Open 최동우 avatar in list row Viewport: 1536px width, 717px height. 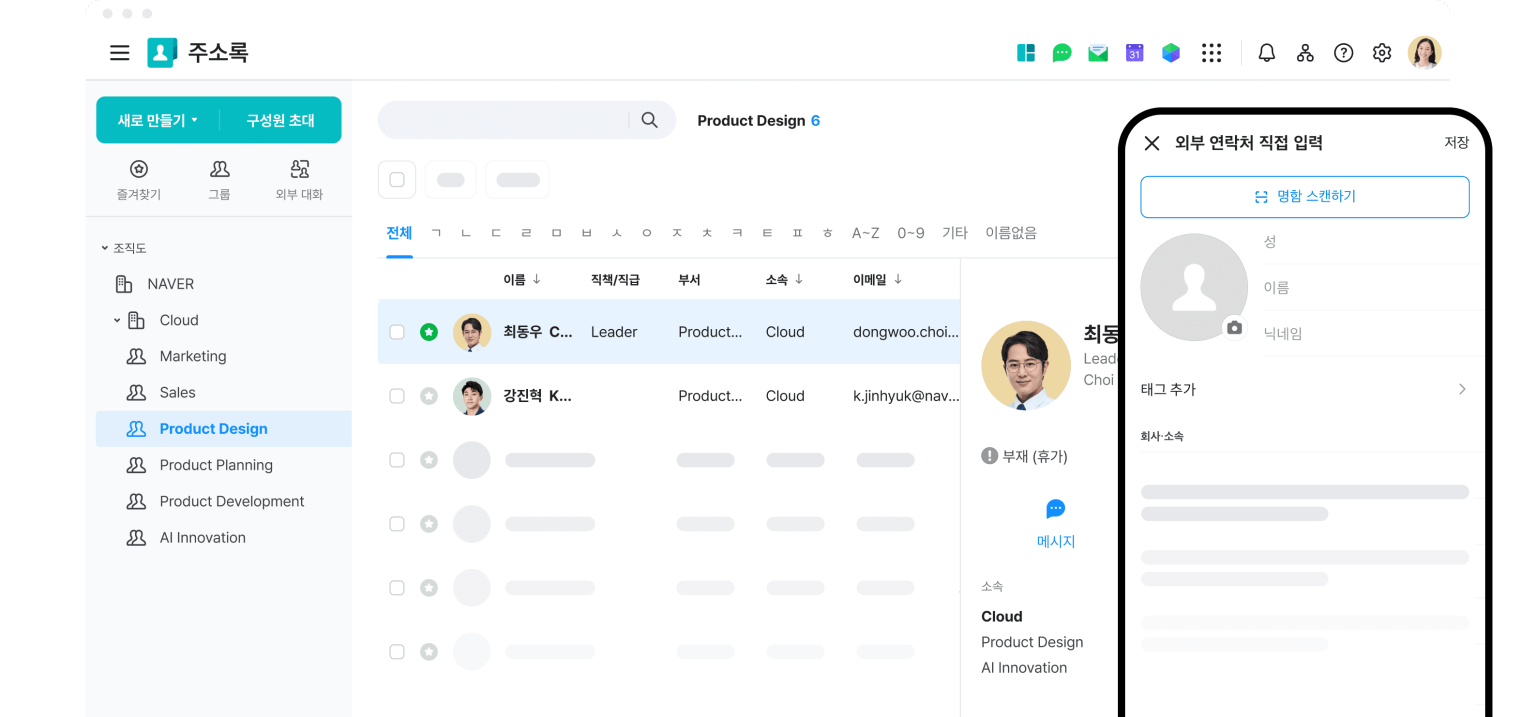[472, 332]
